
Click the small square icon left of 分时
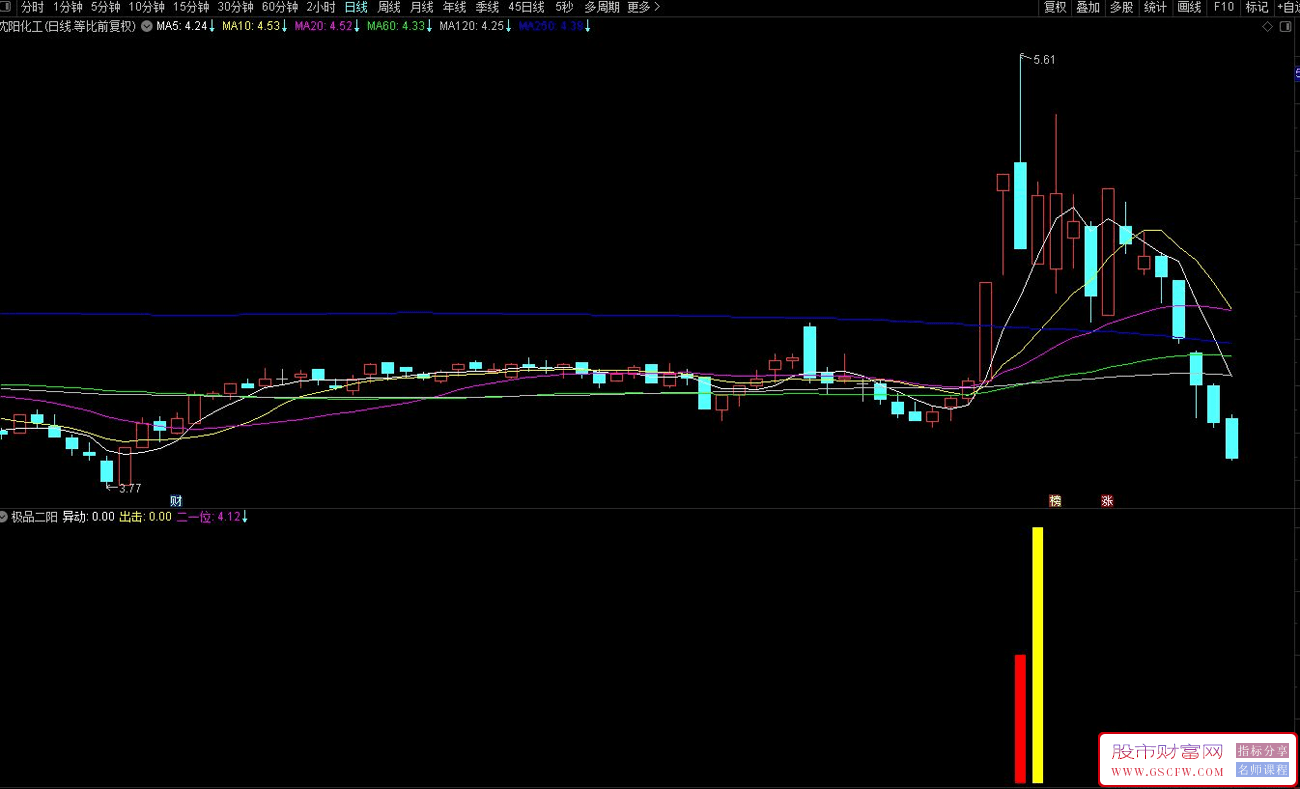coord(7,7)
